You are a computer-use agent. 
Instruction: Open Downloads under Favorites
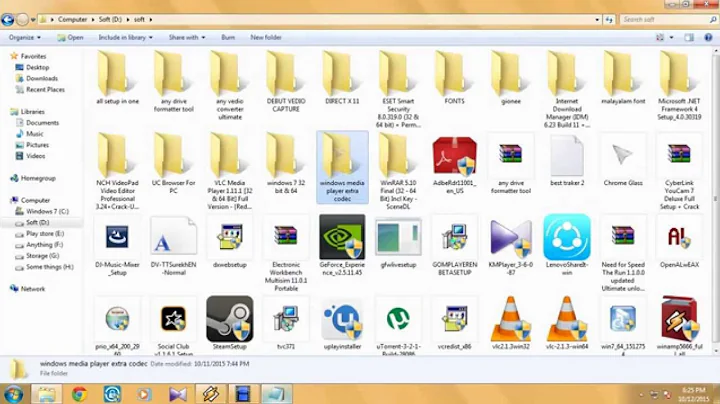pos(41,79)
